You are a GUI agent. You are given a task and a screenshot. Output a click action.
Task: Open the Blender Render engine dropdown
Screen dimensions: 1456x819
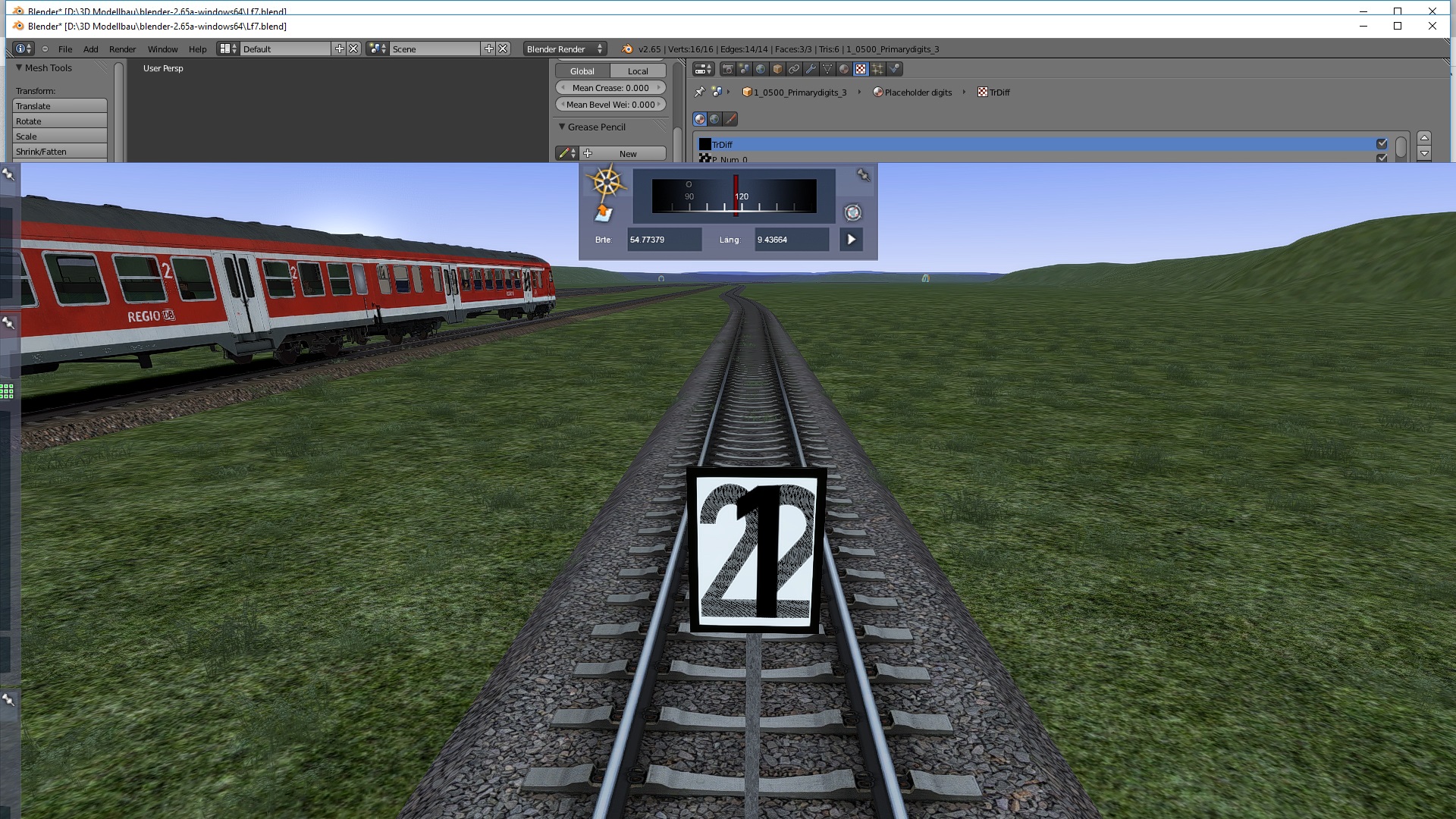point(564,49)
